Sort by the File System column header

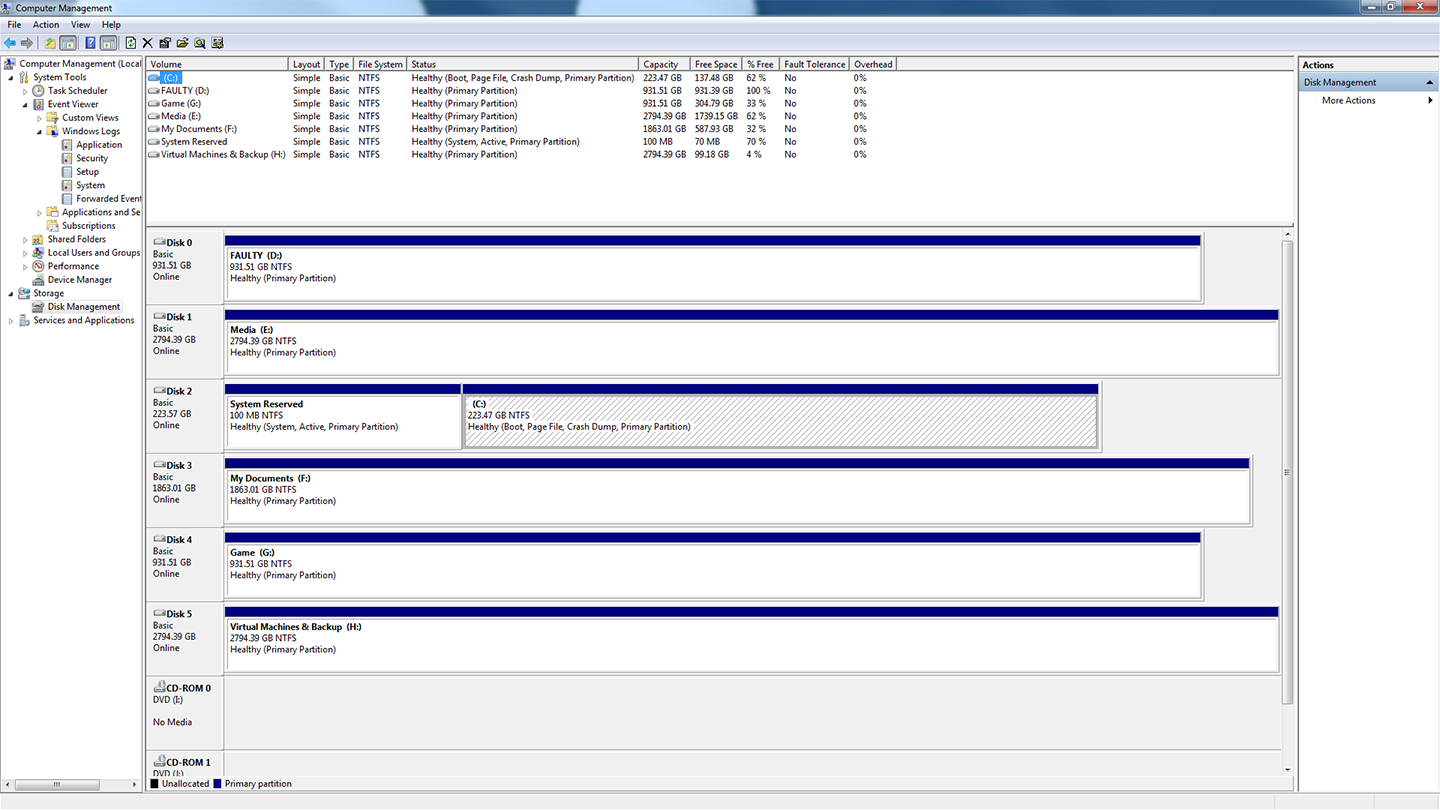click(380, 64)
